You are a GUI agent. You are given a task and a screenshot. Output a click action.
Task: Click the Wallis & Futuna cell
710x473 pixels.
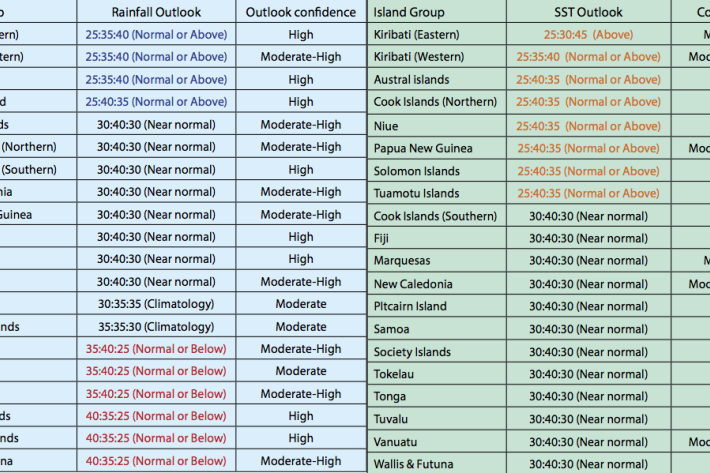[413, 464]
